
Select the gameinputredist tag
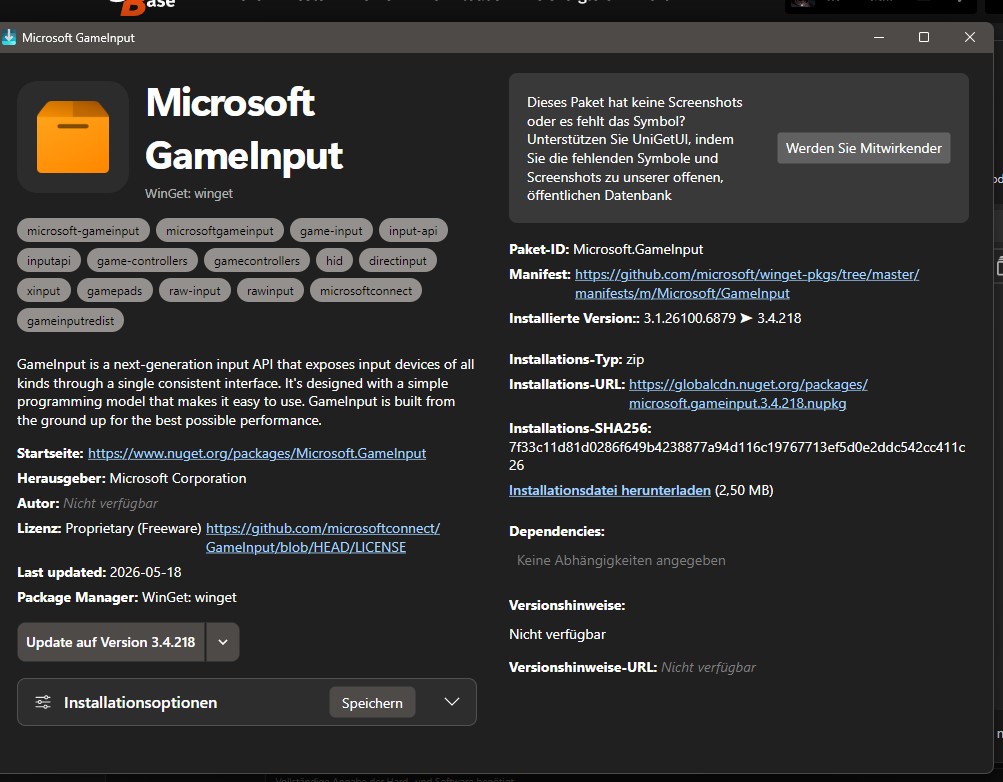click(x=70, y=321)
